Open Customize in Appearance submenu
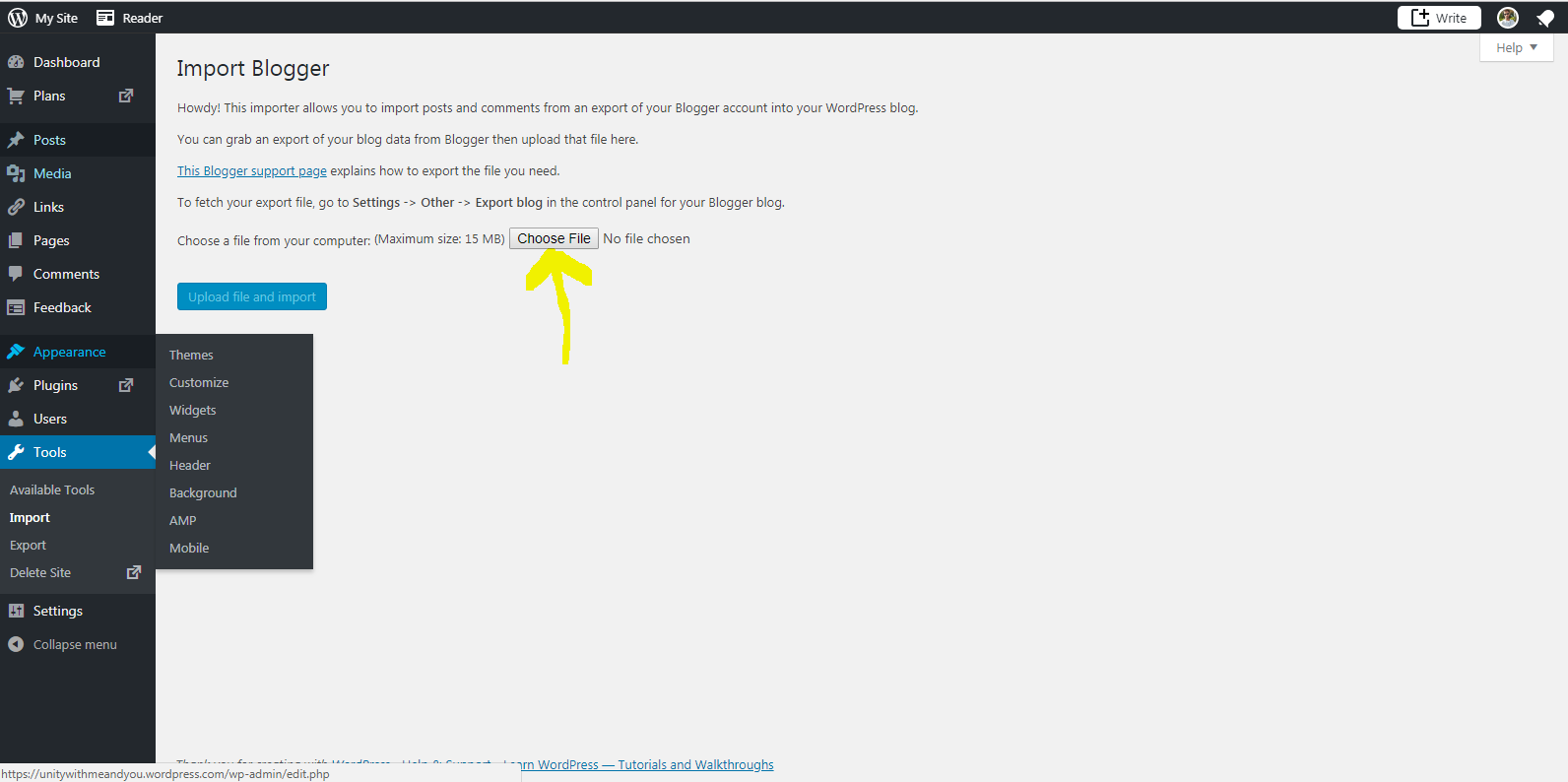 tap(199, 382)
